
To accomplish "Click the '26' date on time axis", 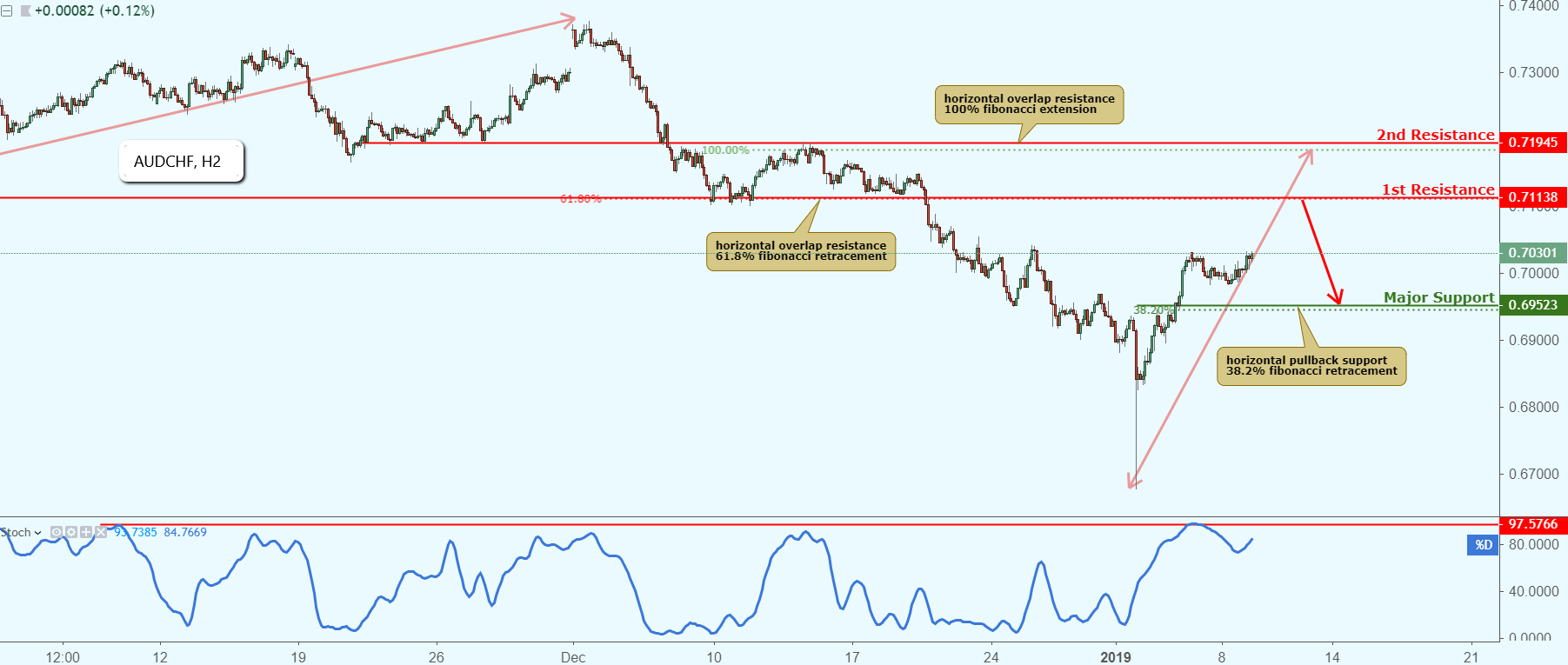I will (437, 657).
